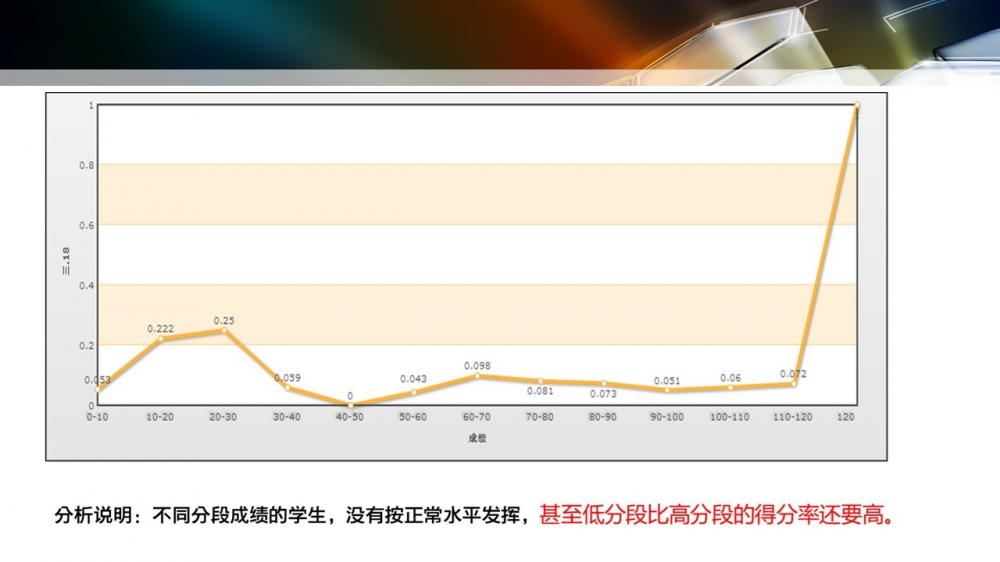Screen dimensions: 1000x562
Task: Select the 0.222 data point marker
Action: coord(160,339)
